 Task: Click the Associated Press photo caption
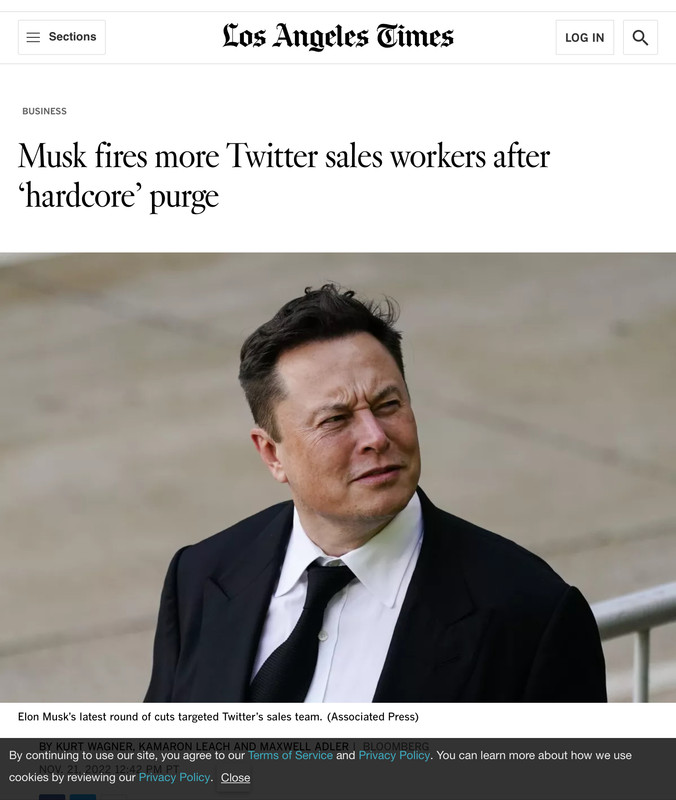click(218, 717)
